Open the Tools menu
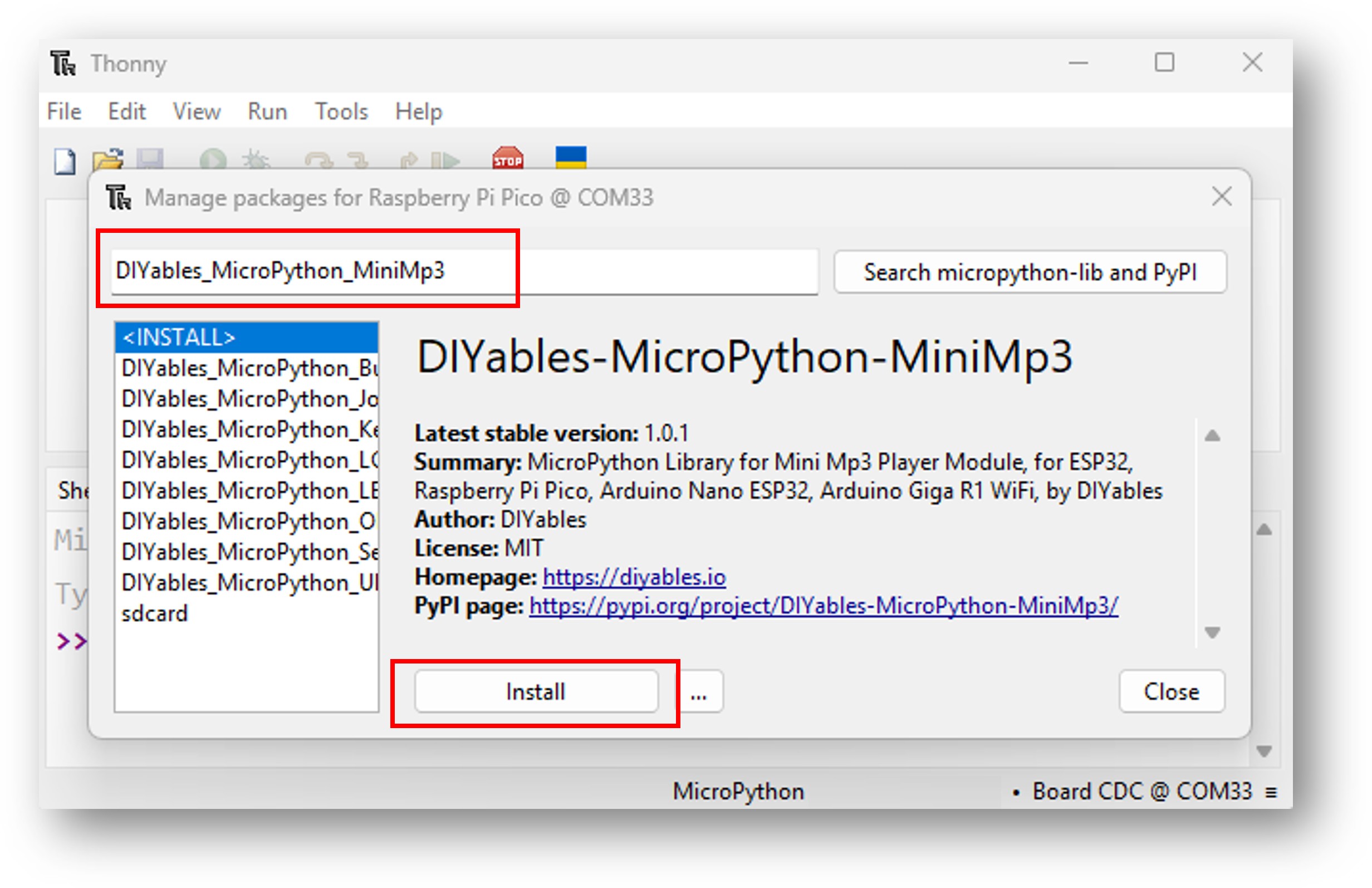The height and width of the screenshot is (888, 1372). click(x=341, y=111)
